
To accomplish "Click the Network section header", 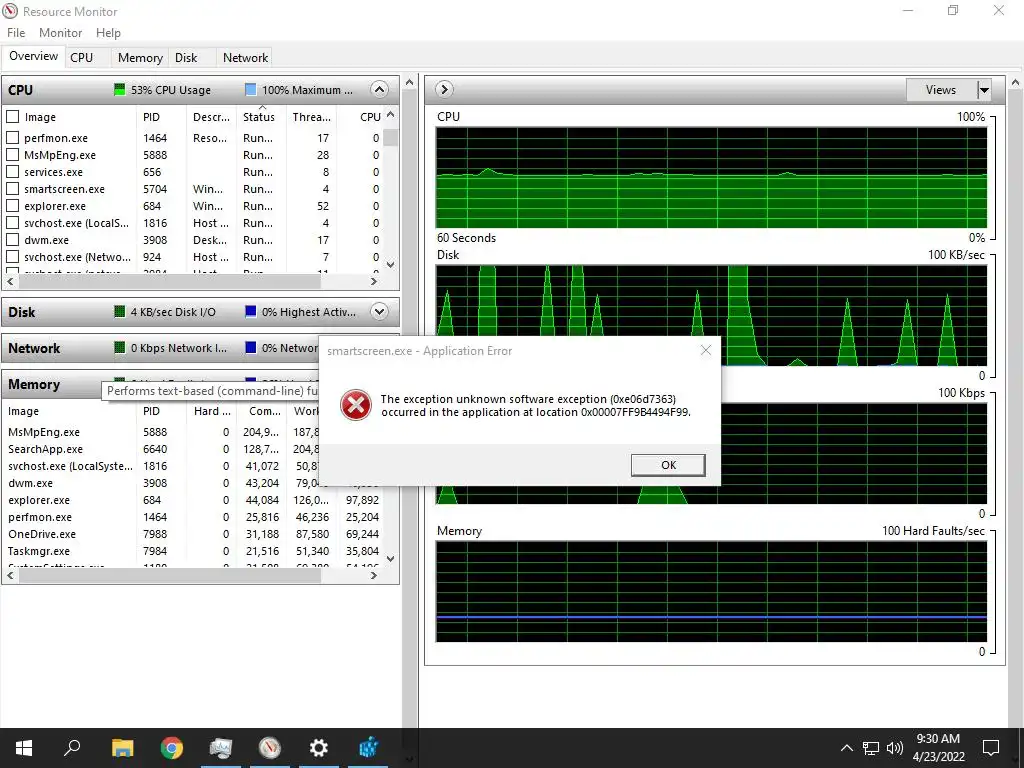I will tap(162, 348).
